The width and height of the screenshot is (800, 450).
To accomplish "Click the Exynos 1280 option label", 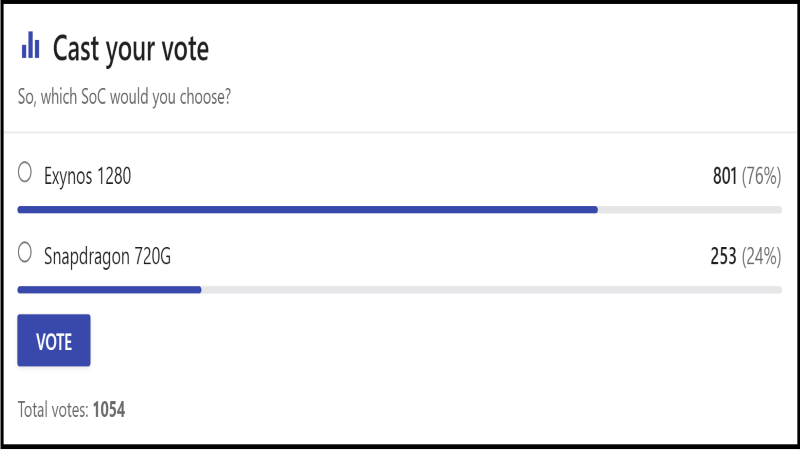I will pyautogui.click(x=88, y=176).
